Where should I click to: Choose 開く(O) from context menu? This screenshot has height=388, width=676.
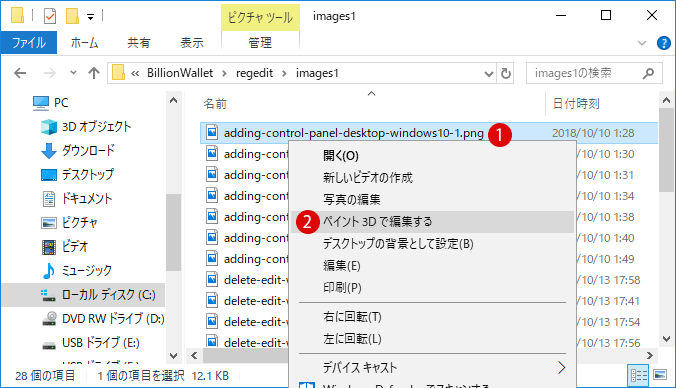[432, 156]
